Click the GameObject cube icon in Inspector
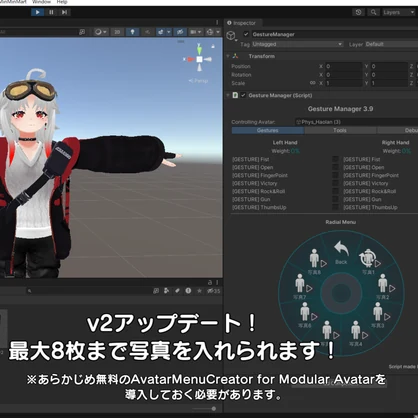Viewport: 418px width, 418px height. click(x=231, y=35)
